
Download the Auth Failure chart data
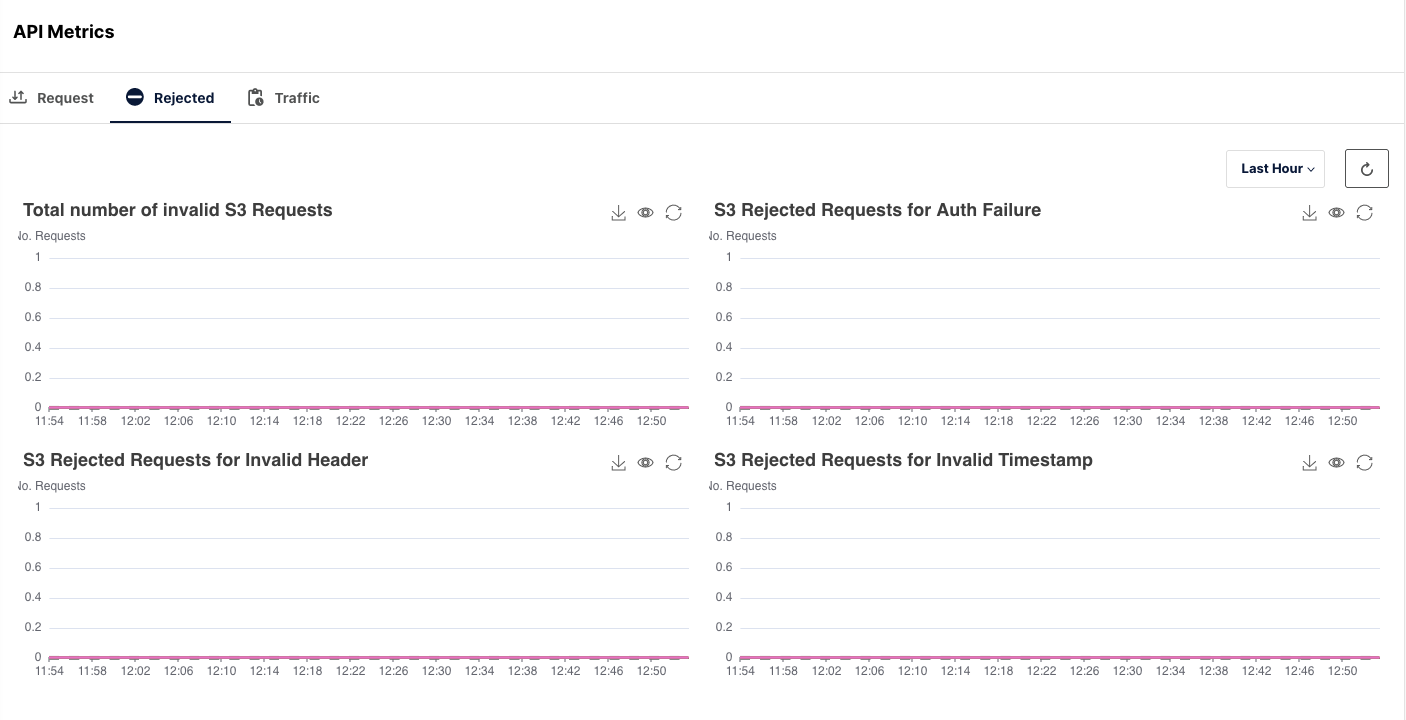1309,212
